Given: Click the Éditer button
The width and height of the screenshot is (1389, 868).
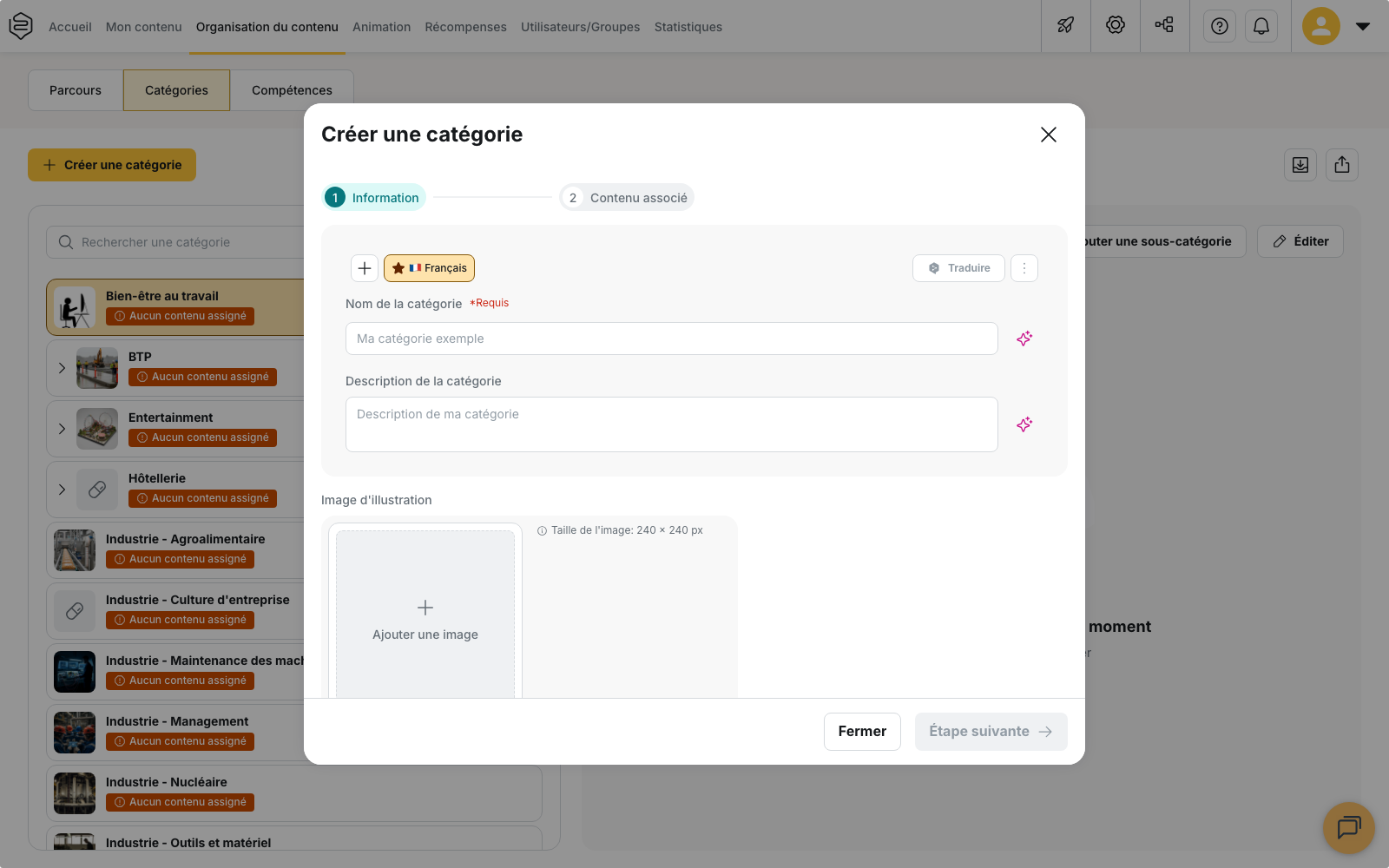Looking at the screenshot, I should (1300, 241).
